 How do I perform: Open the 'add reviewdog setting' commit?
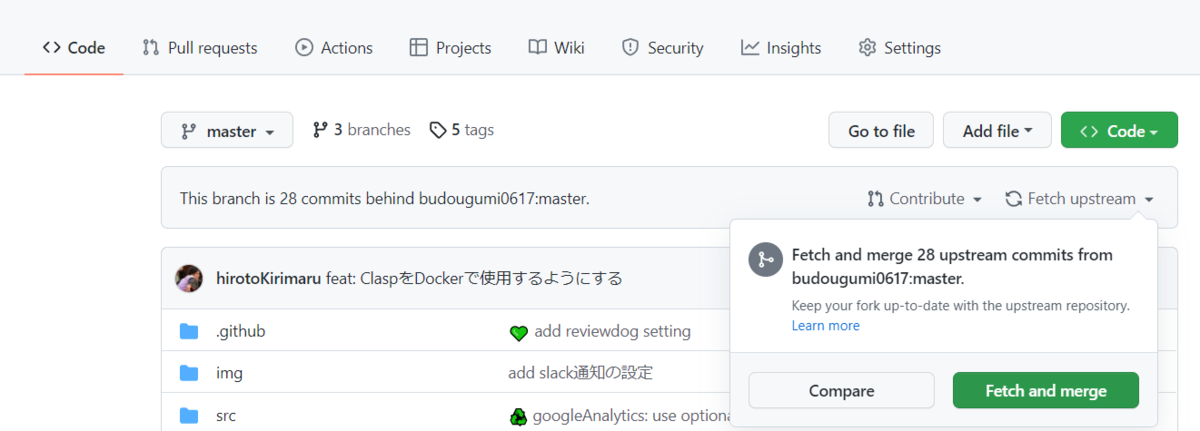(612, 331)
